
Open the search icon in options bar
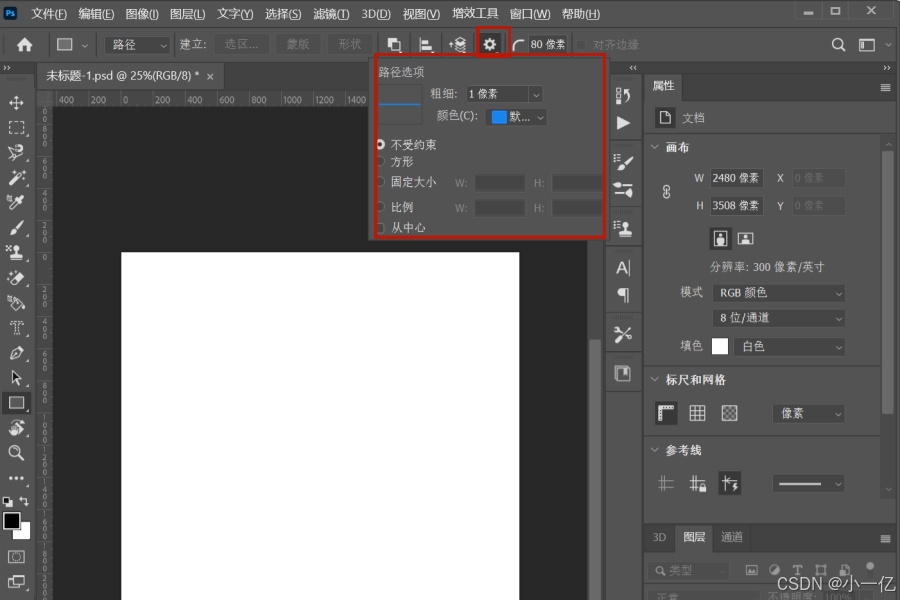click(839, 45)
